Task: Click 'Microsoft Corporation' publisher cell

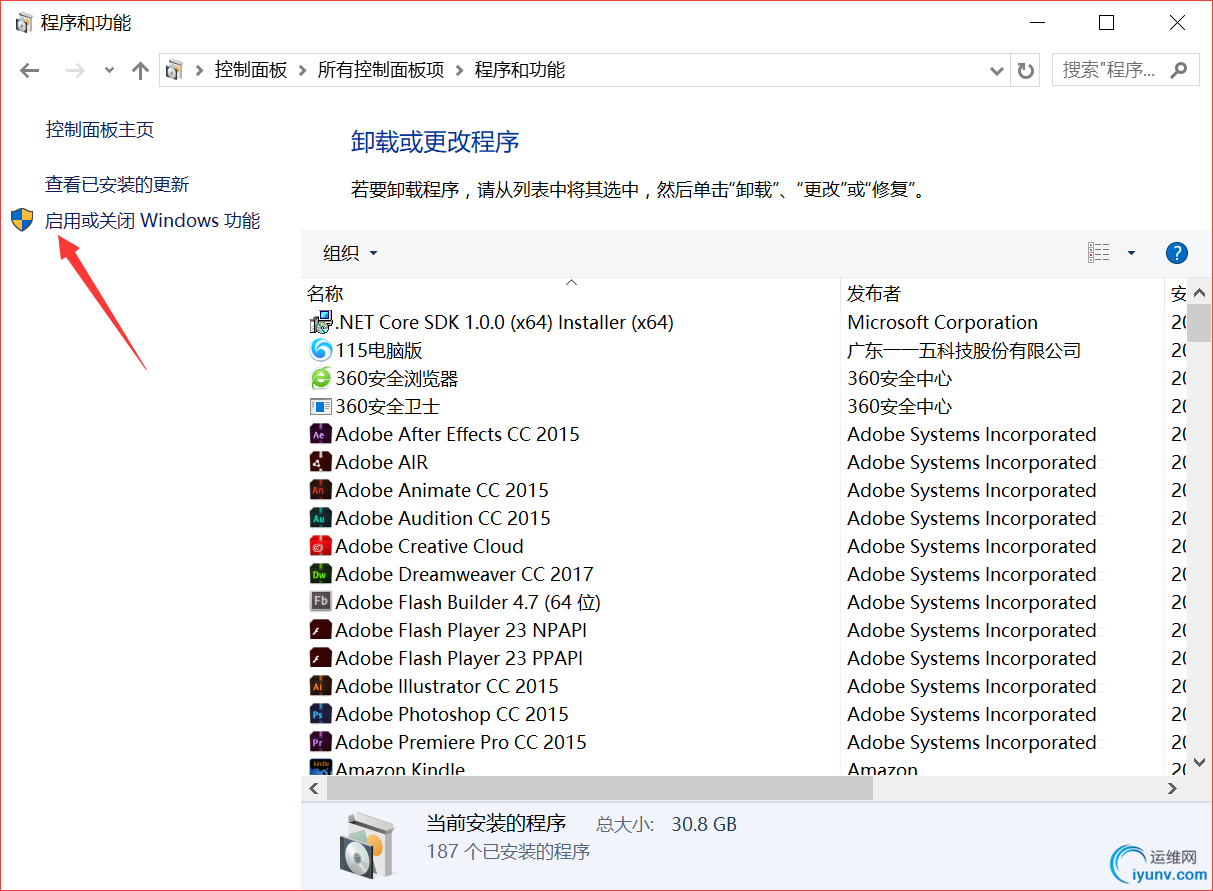Action: point(943,322)
